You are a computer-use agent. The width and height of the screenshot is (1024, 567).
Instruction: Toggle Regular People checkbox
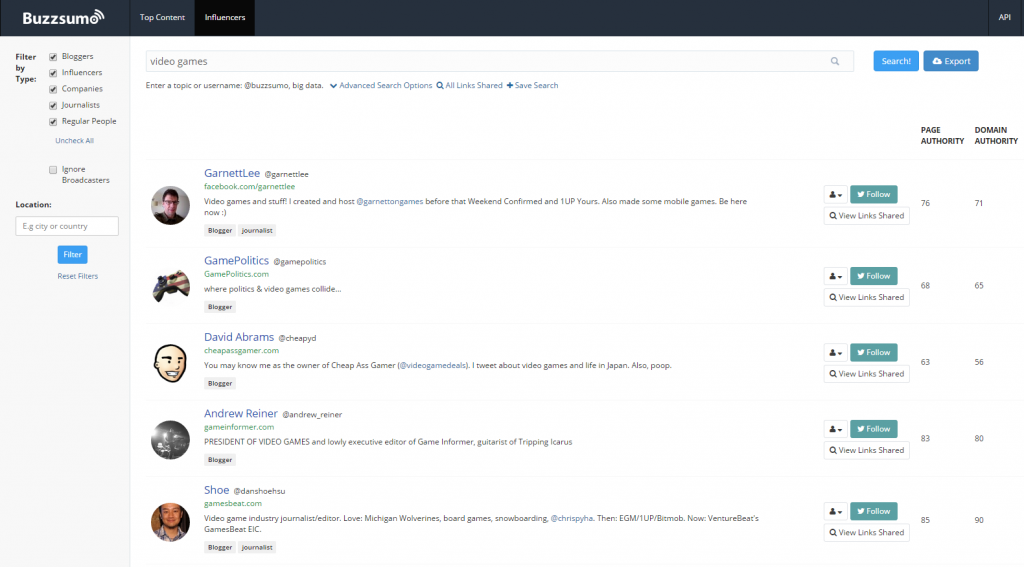pyautogui.click(x=53, y=122)
